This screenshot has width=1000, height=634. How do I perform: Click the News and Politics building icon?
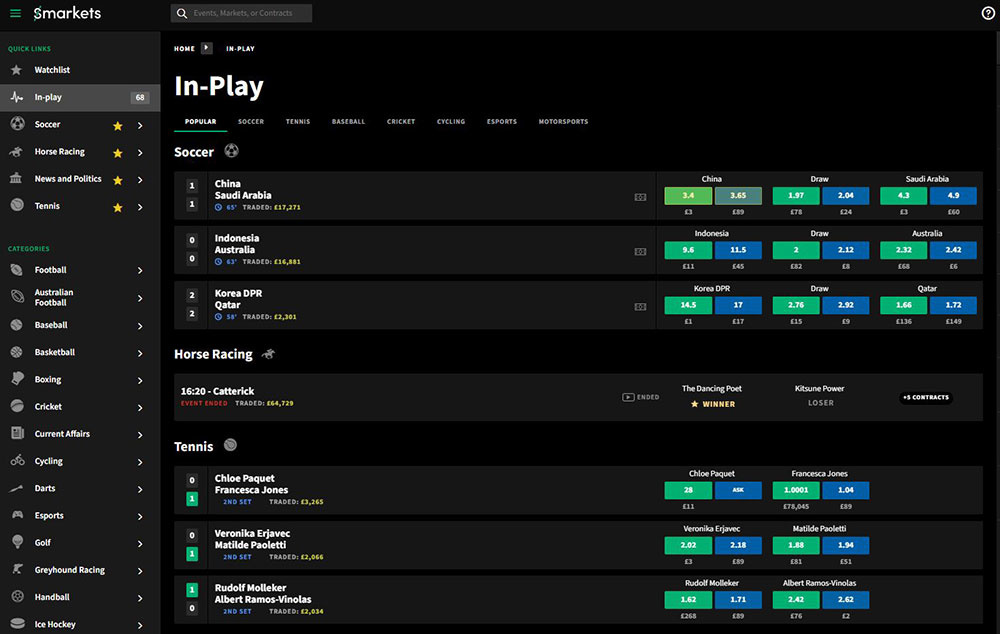(17, 179)
